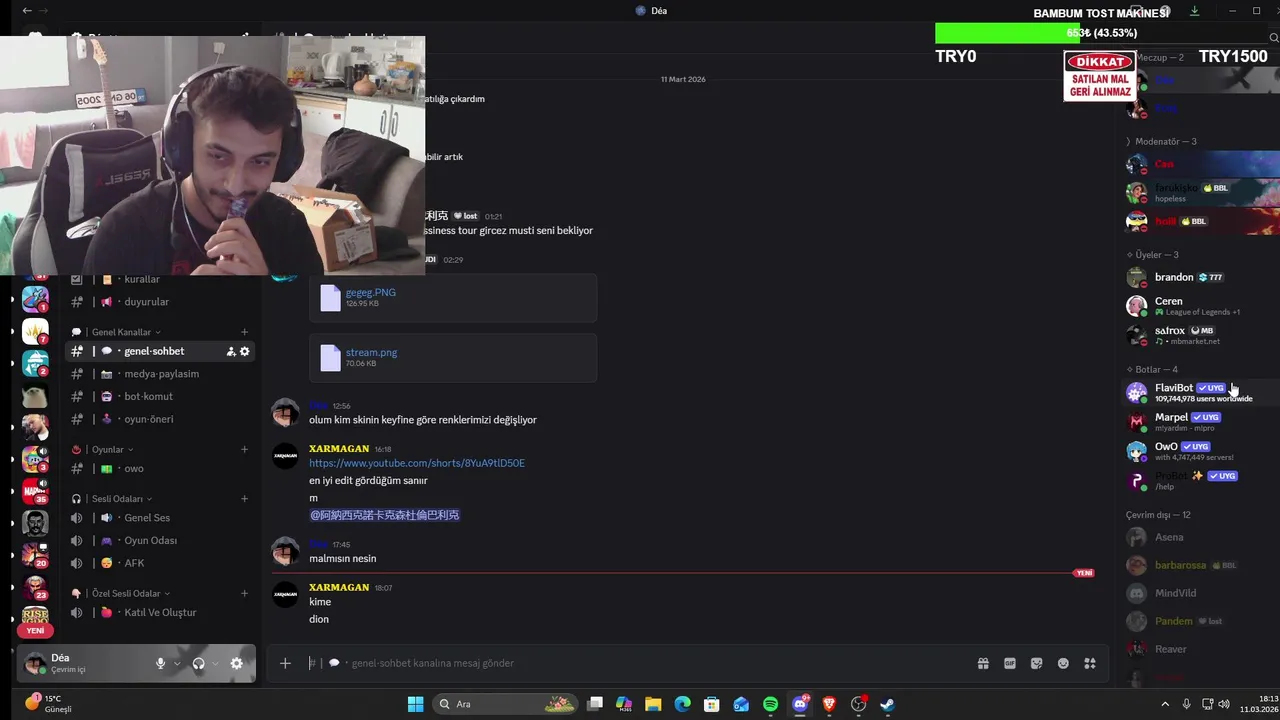The width and height of the screenshot is (1280, 720).
Task: Open Microsoft Edge from taskbar
Action: tap(682, 704)
